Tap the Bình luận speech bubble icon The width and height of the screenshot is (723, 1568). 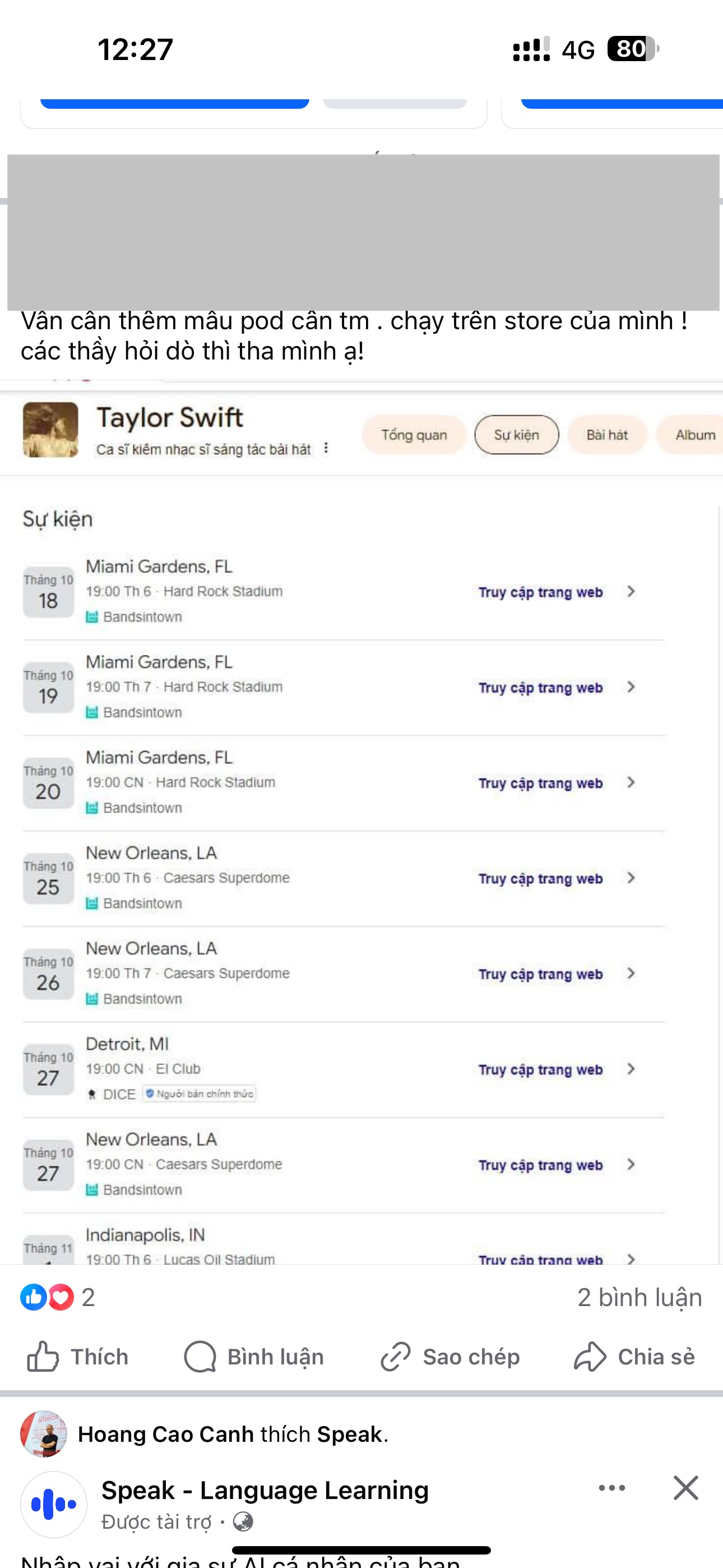click(200, 1357)
